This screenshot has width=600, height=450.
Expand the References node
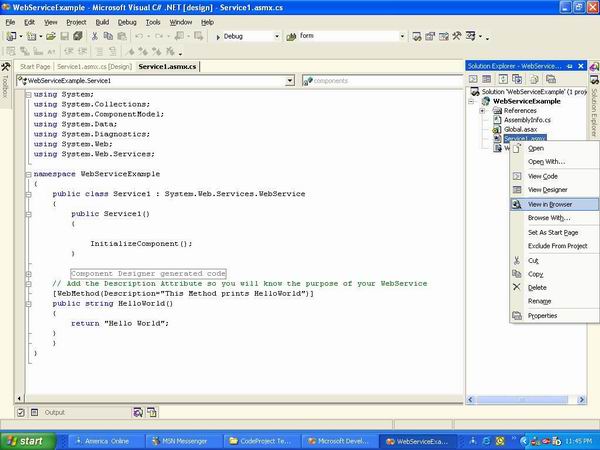click(x=484, y=110)
